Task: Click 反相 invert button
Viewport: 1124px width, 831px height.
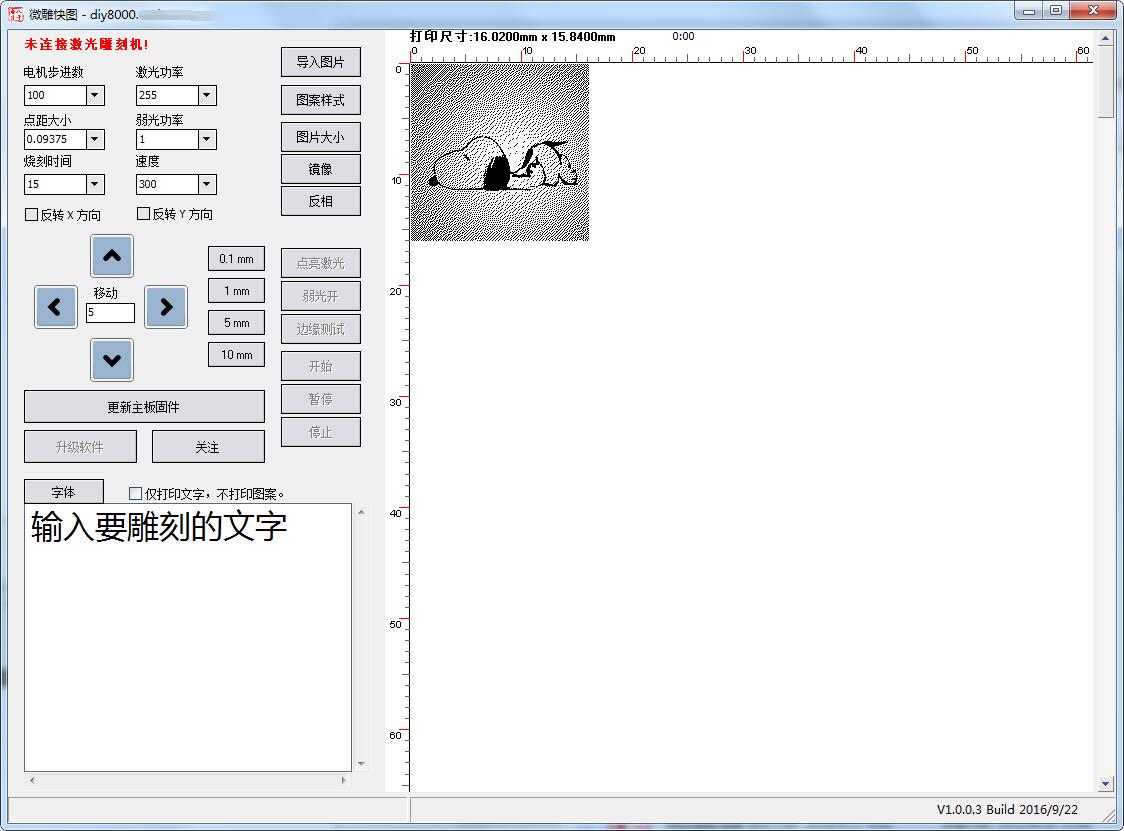Action: pos(320,201)
